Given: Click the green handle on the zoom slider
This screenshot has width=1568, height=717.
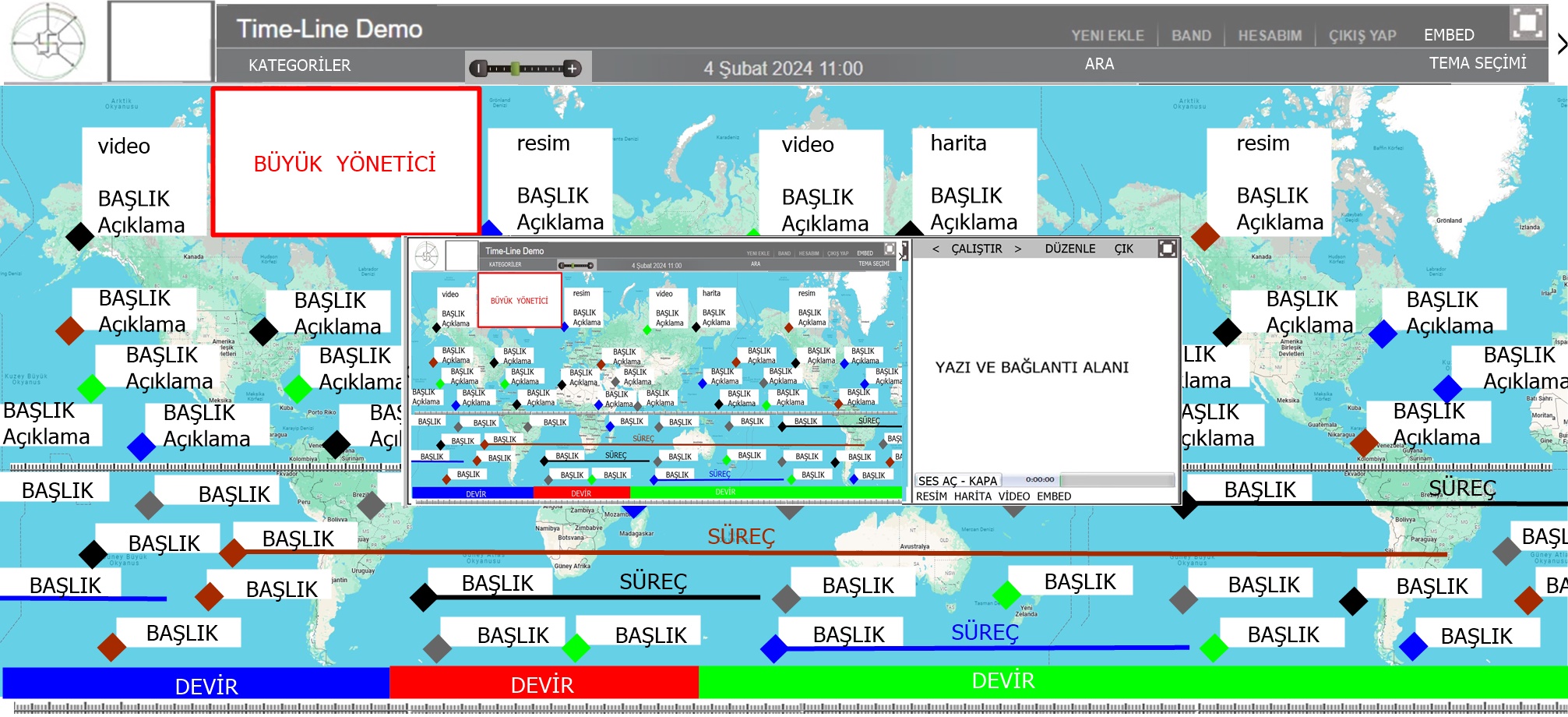Looking at the screenshot, I should [x=515, y=69].
